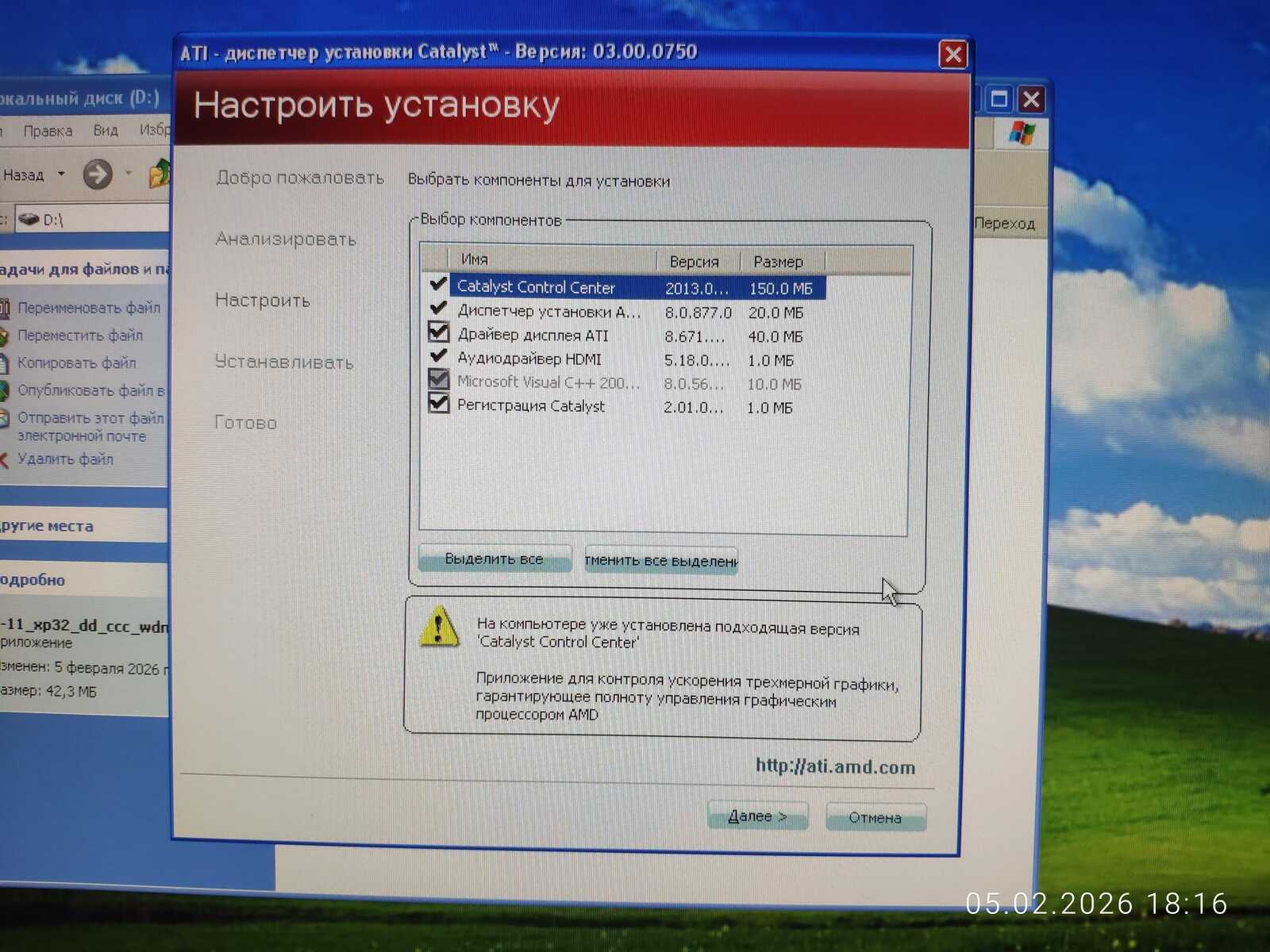Click the Далее button
Screen dimensions: 1270x952
point(757,816)
